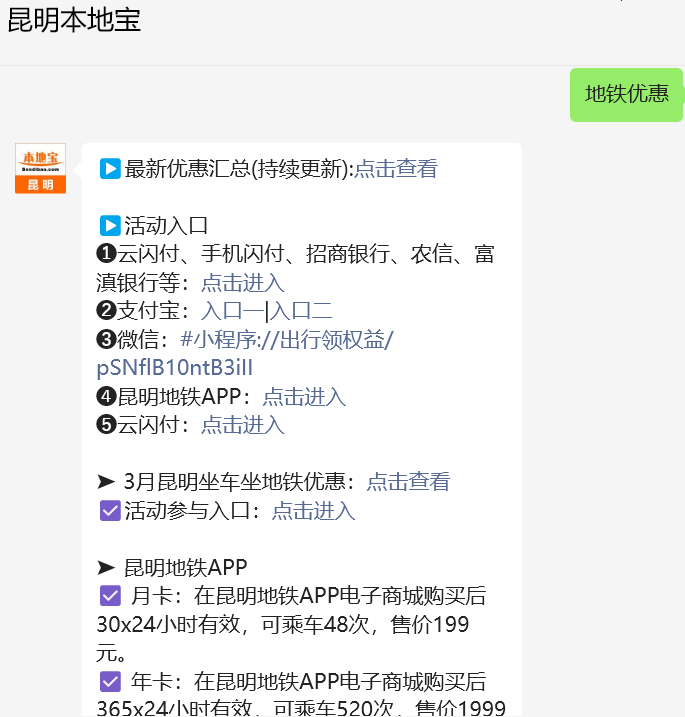Click the text 年卡：在昆明地铁APP电子商城购买后
Image resolution: width=685 pixels, height=717 pixels.
click(x=309, y=682)
